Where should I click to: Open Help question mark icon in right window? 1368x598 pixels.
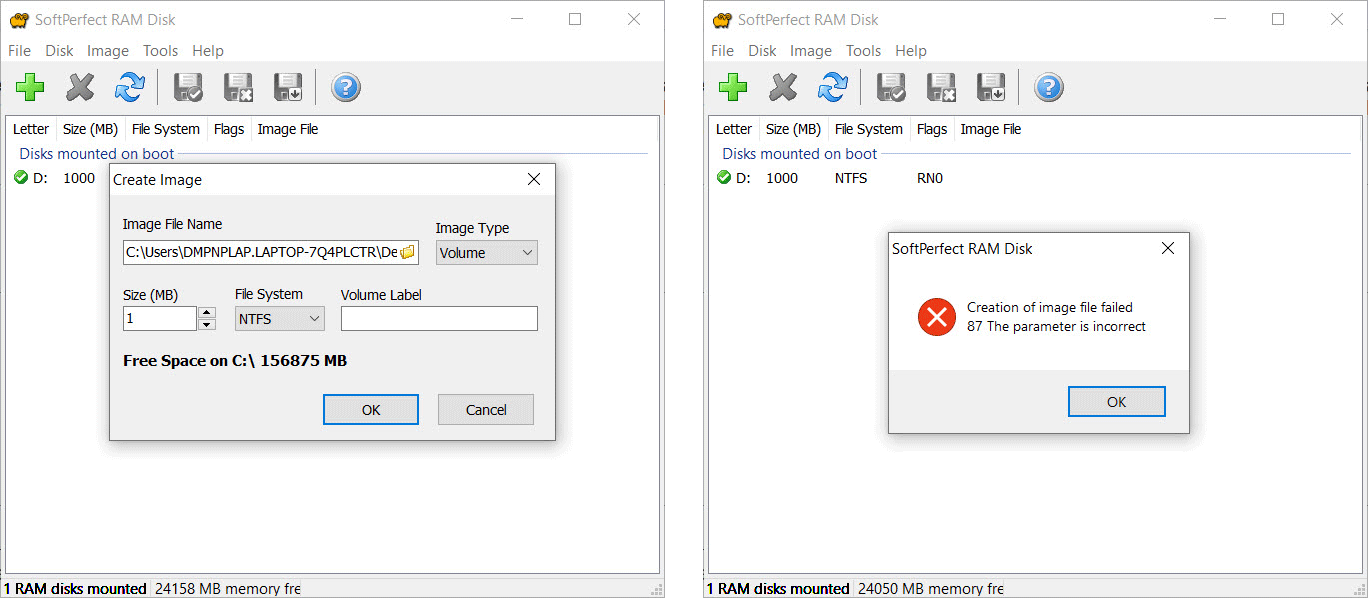pos(1048,88)
